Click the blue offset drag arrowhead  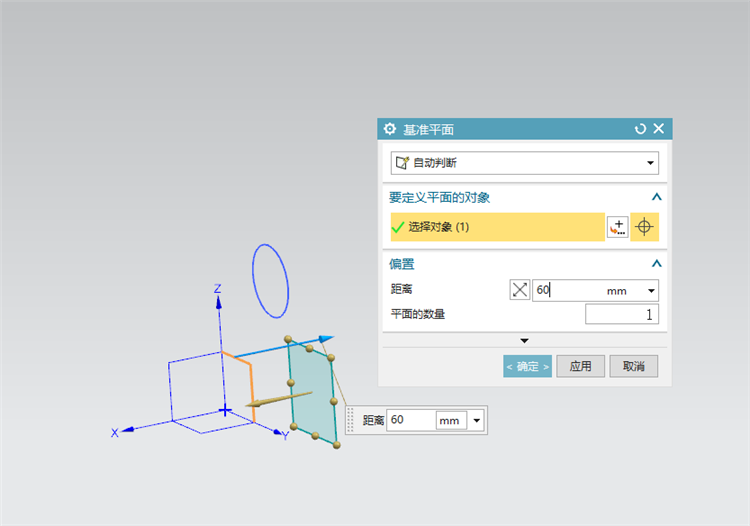(326, 339)
